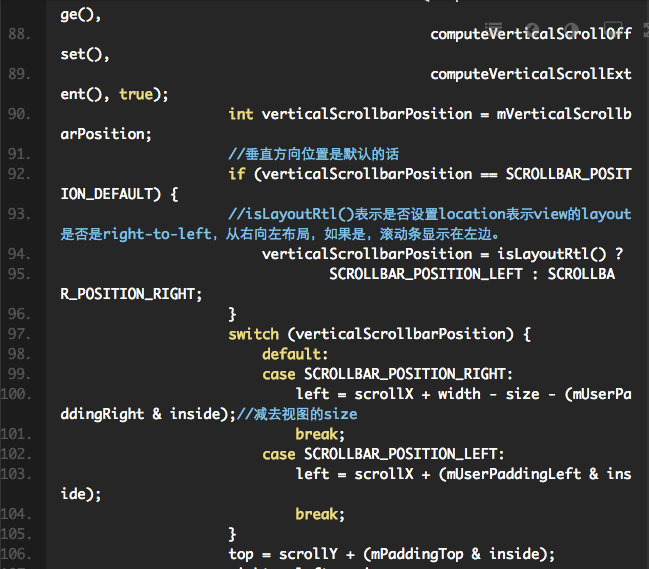Click the 'right-to-left' comment continuation line
The width and height of the screenshot is (649, 569).
point(280,234)
